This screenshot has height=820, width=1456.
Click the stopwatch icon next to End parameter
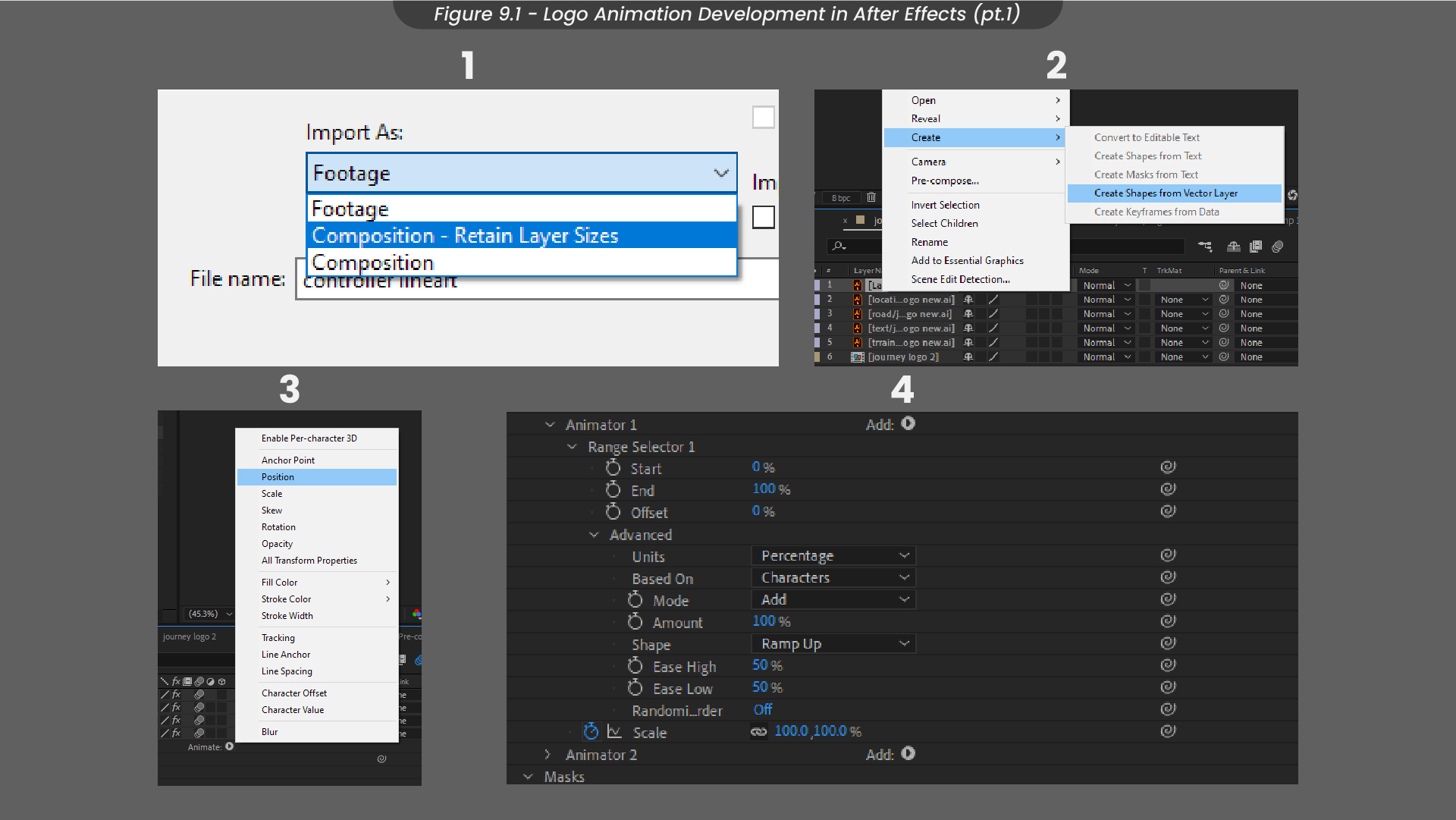point(611,490)
